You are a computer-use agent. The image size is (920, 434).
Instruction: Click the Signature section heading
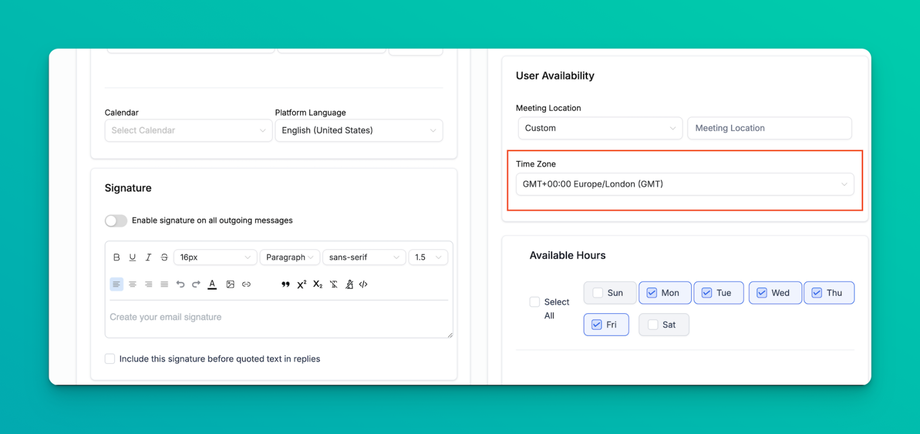click(128, 188)
